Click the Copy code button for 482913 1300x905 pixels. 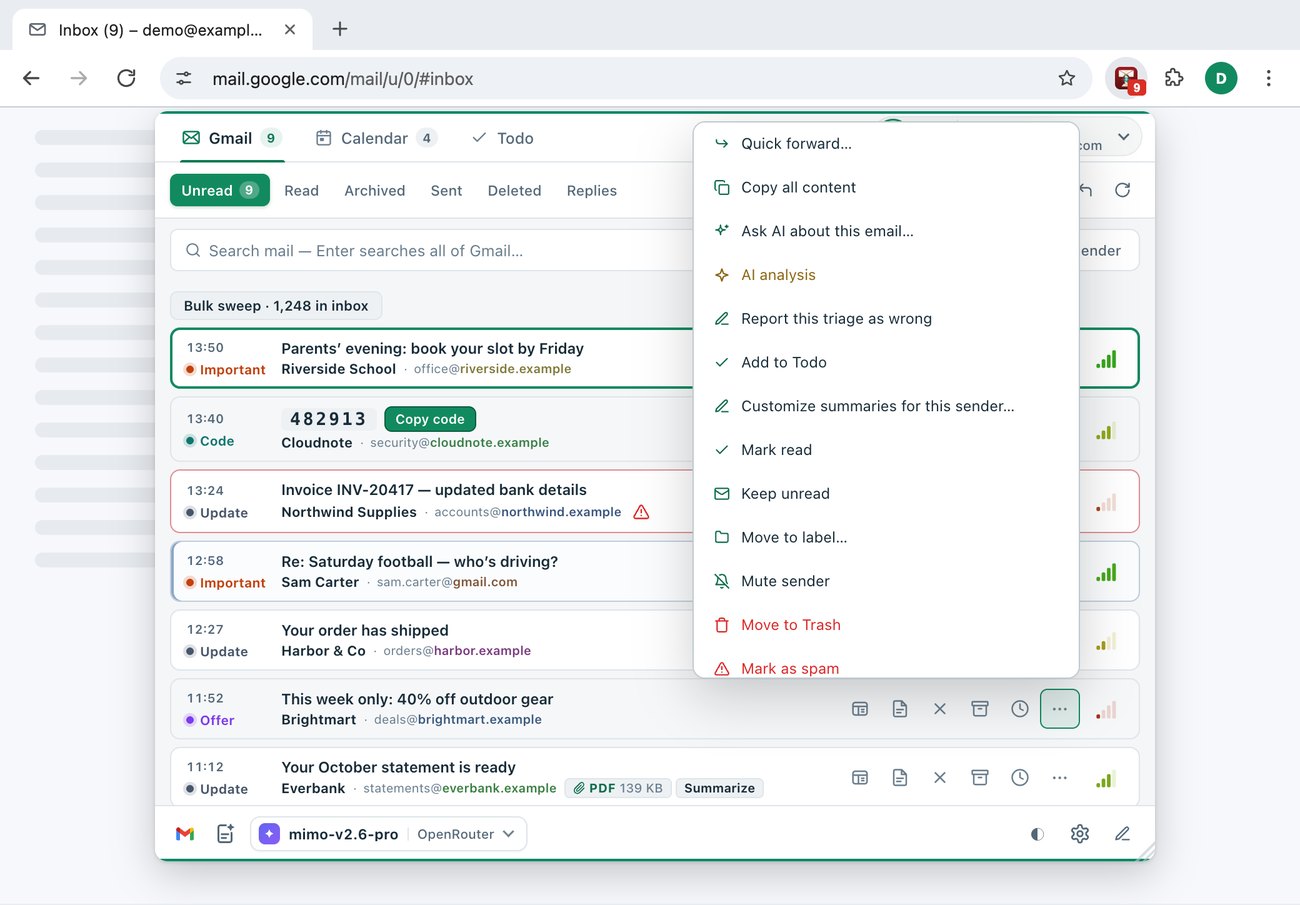(430, 419)
